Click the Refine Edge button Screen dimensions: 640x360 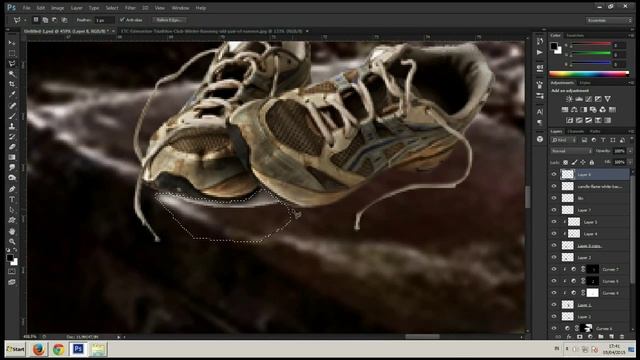click(x=169, y=20)
